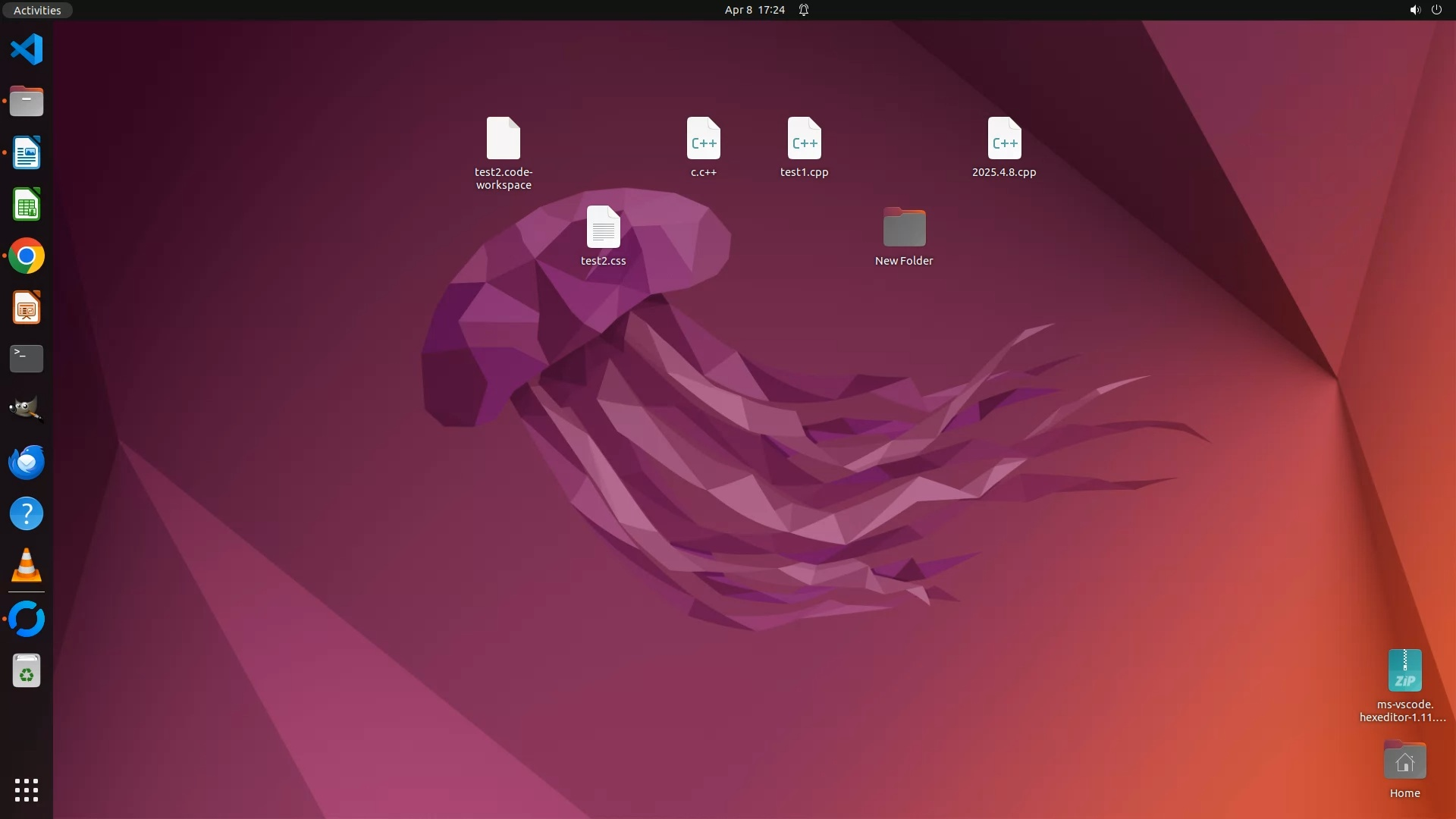Launch VLC media player
This screenshot has width=1456, height=819.
click(27, 566)
